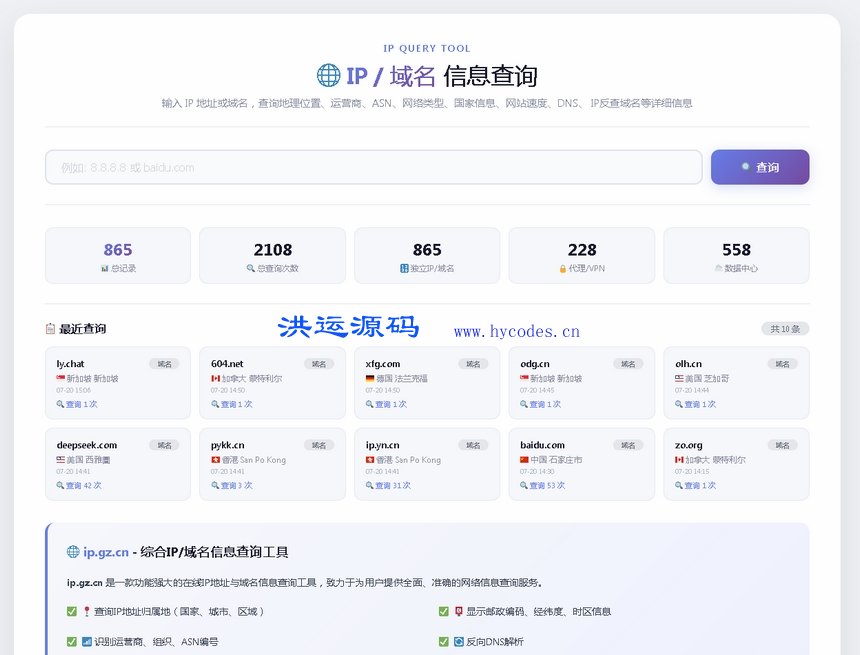The height and width of the screenshot is (655, 860).
Task: Click Singapore flag on ly.chat card
Action: (61, 379)
